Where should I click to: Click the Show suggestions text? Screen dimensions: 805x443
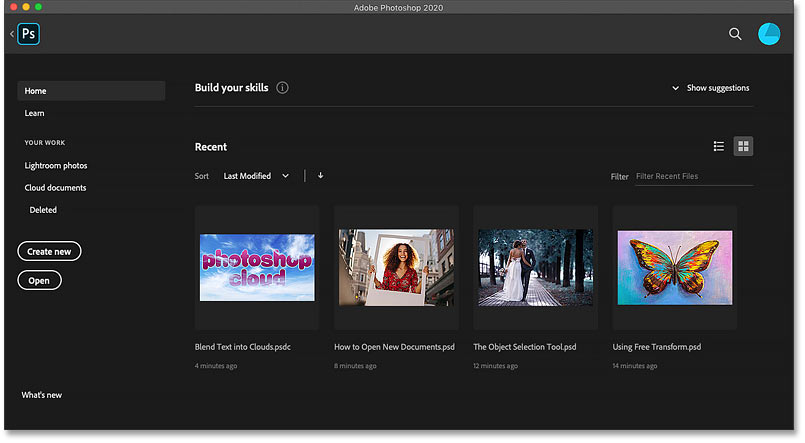click(x=718, y=88)
